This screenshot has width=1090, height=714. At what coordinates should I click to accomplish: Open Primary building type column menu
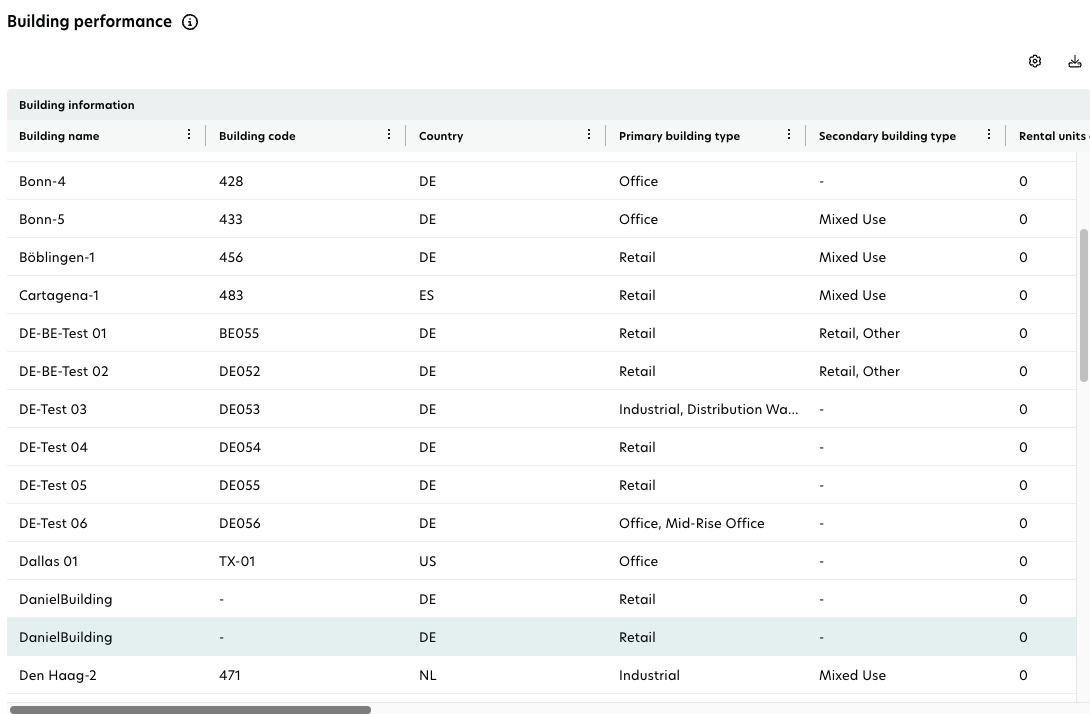point(789,134)
